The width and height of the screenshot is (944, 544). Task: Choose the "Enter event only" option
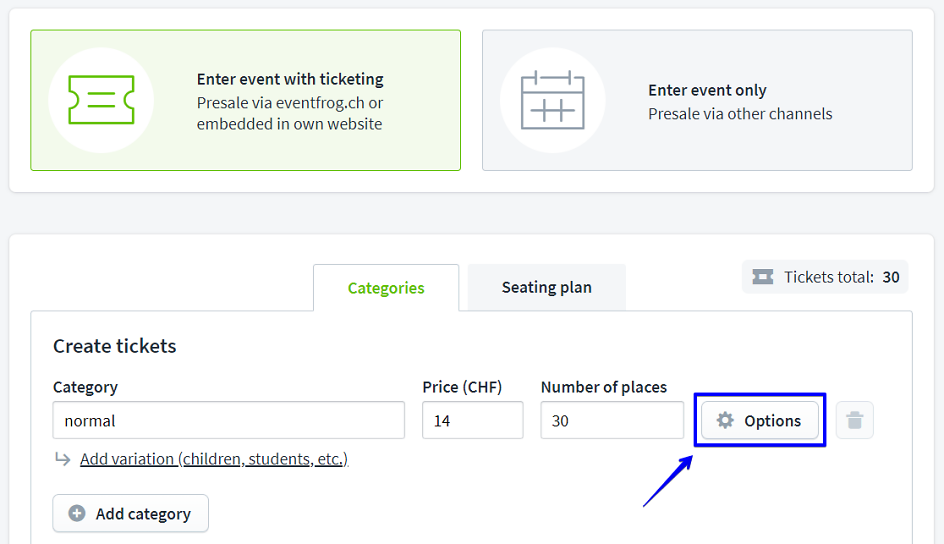click(x=707, y=90)
